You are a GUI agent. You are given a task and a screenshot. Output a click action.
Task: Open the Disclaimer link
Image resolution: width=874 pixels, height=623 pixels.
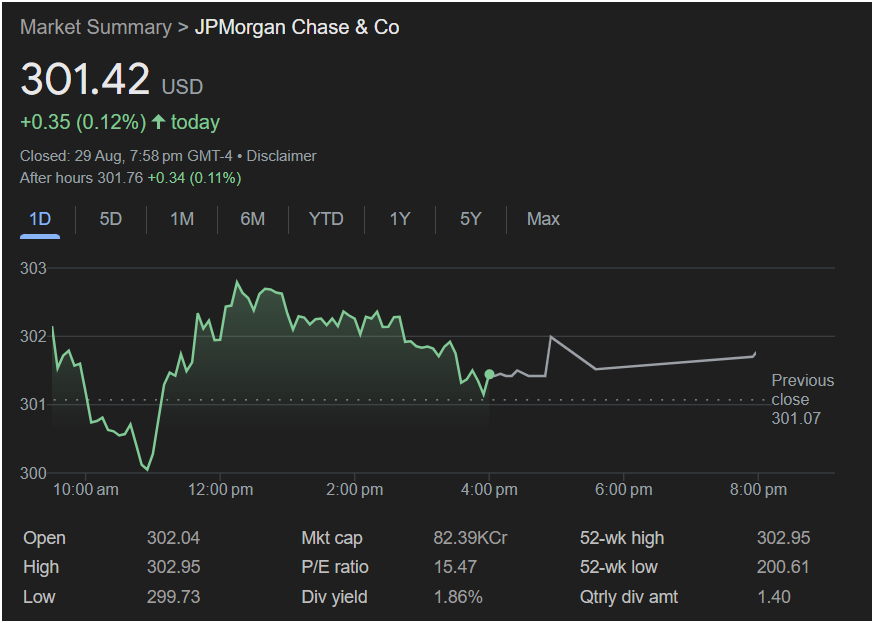pos(281,156)
